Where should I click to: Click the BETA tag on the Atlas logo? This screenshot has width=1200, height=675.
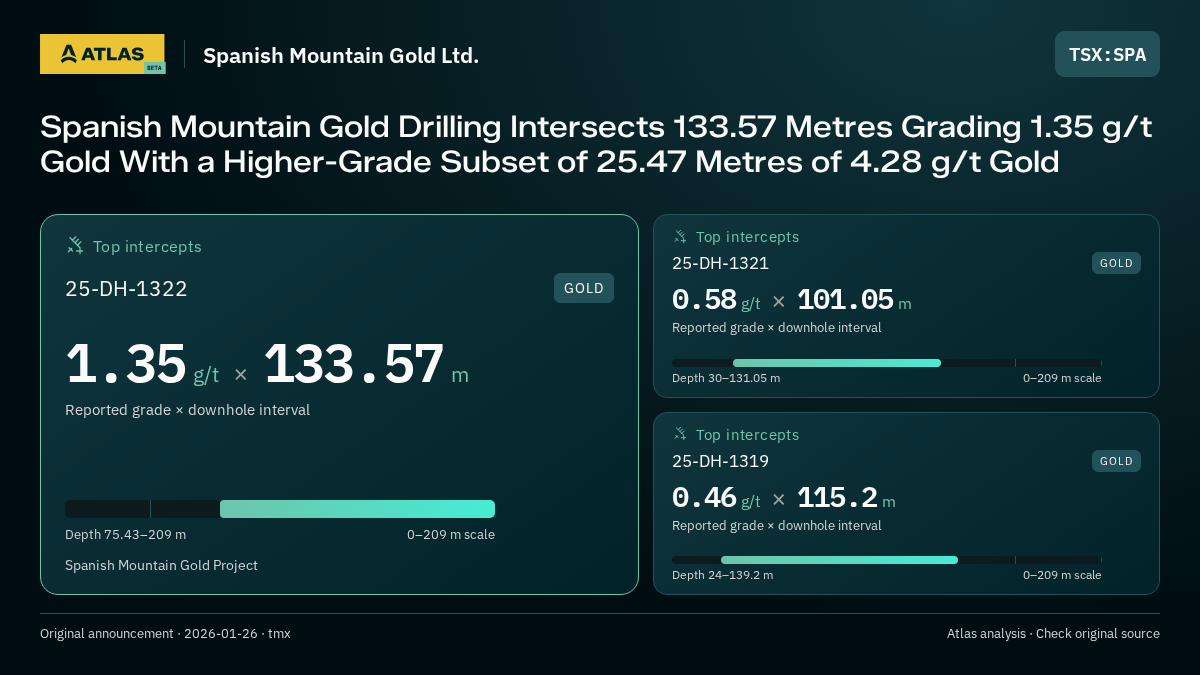point(154,68)
